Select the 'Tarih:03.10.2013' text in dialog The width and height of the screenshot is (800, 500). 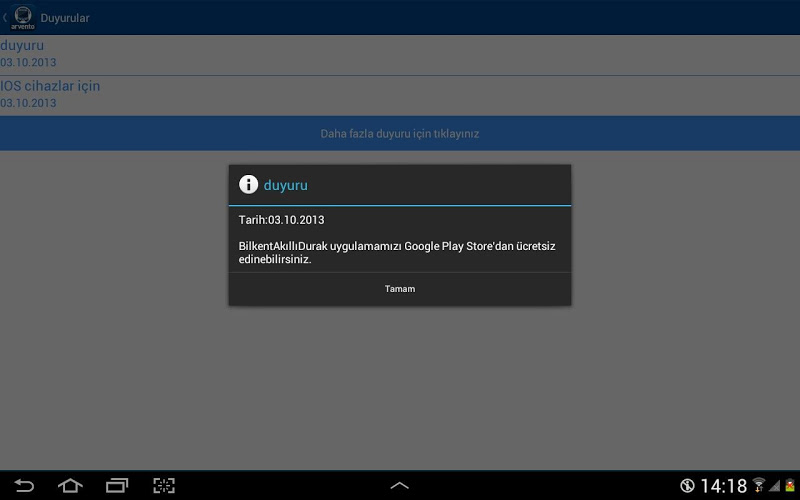click(x=282, y=220)
